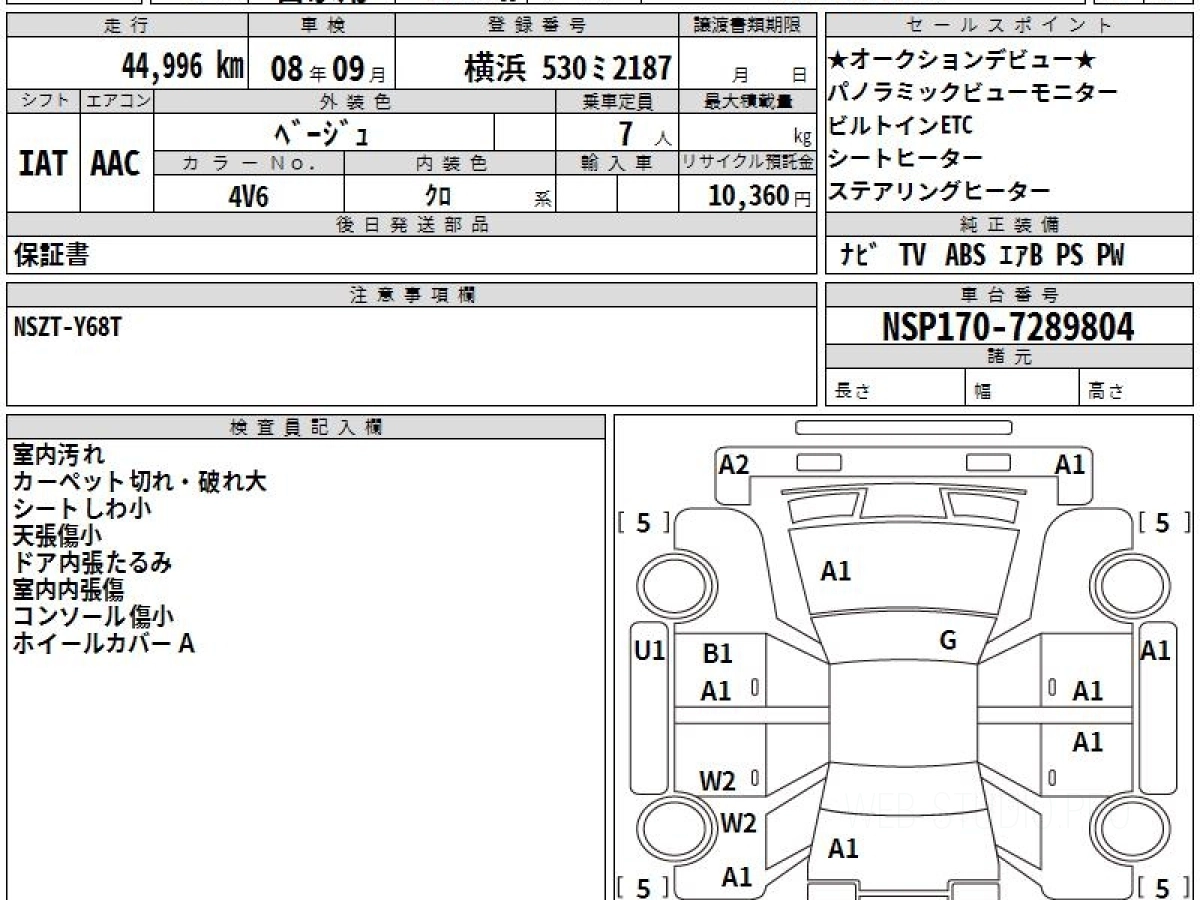Select the chassis number NSP170-7289804
This screenshot has height=900, width=1200.
click(1008, 326)
